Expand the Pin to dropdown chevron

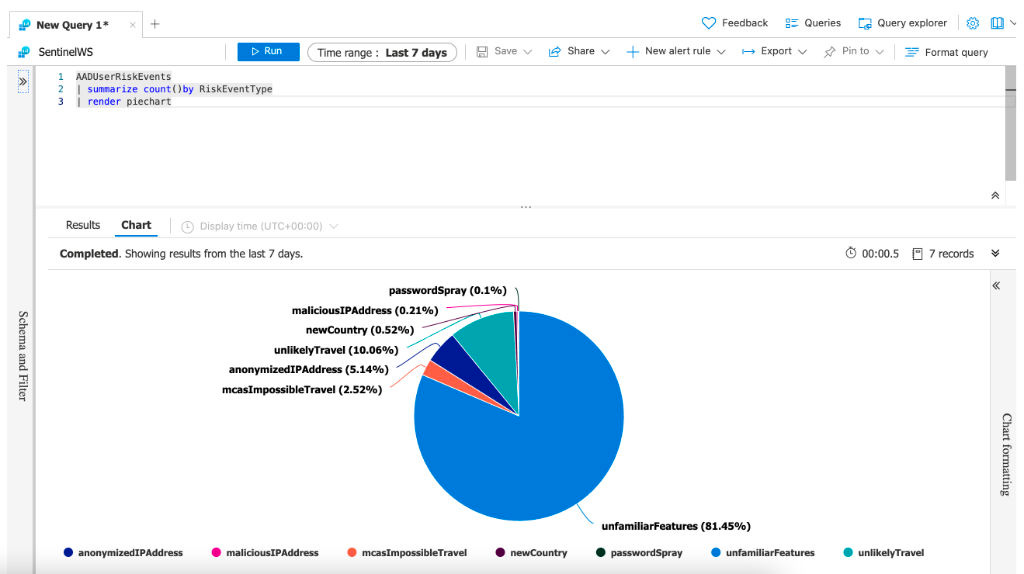[x=880, y=52]
